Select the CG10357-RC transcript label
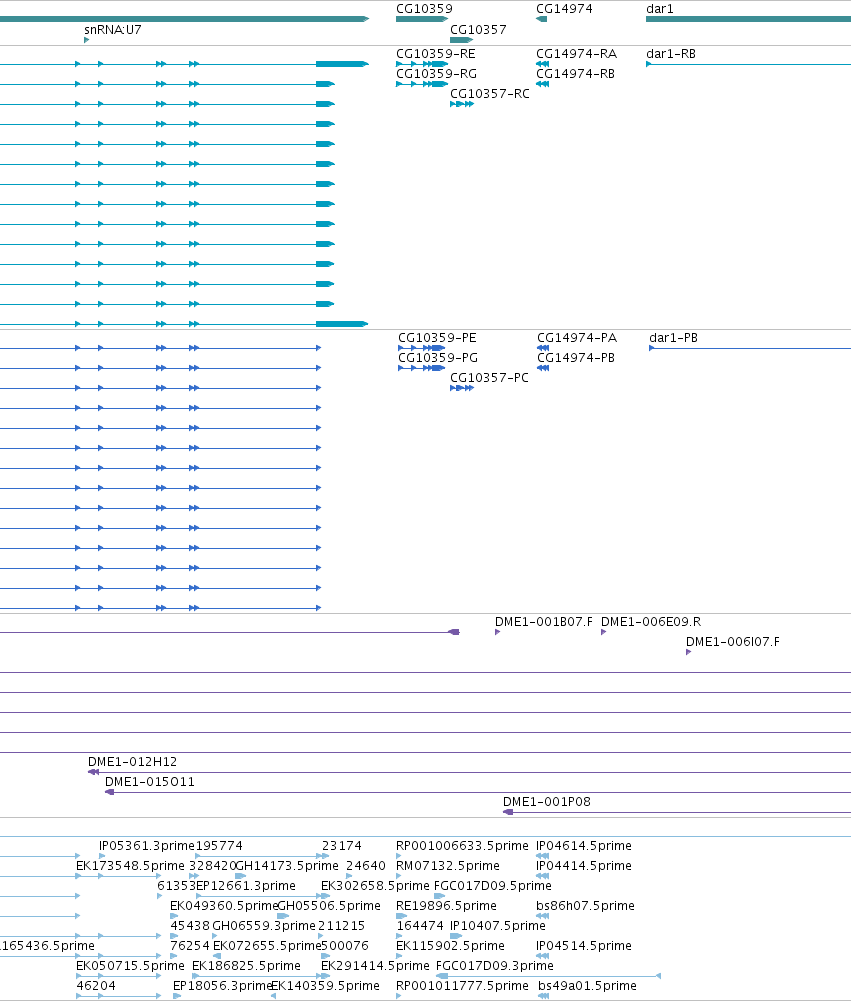This screenshot has height=1001, width=851. pyautogui.click(x=490, y=94)
